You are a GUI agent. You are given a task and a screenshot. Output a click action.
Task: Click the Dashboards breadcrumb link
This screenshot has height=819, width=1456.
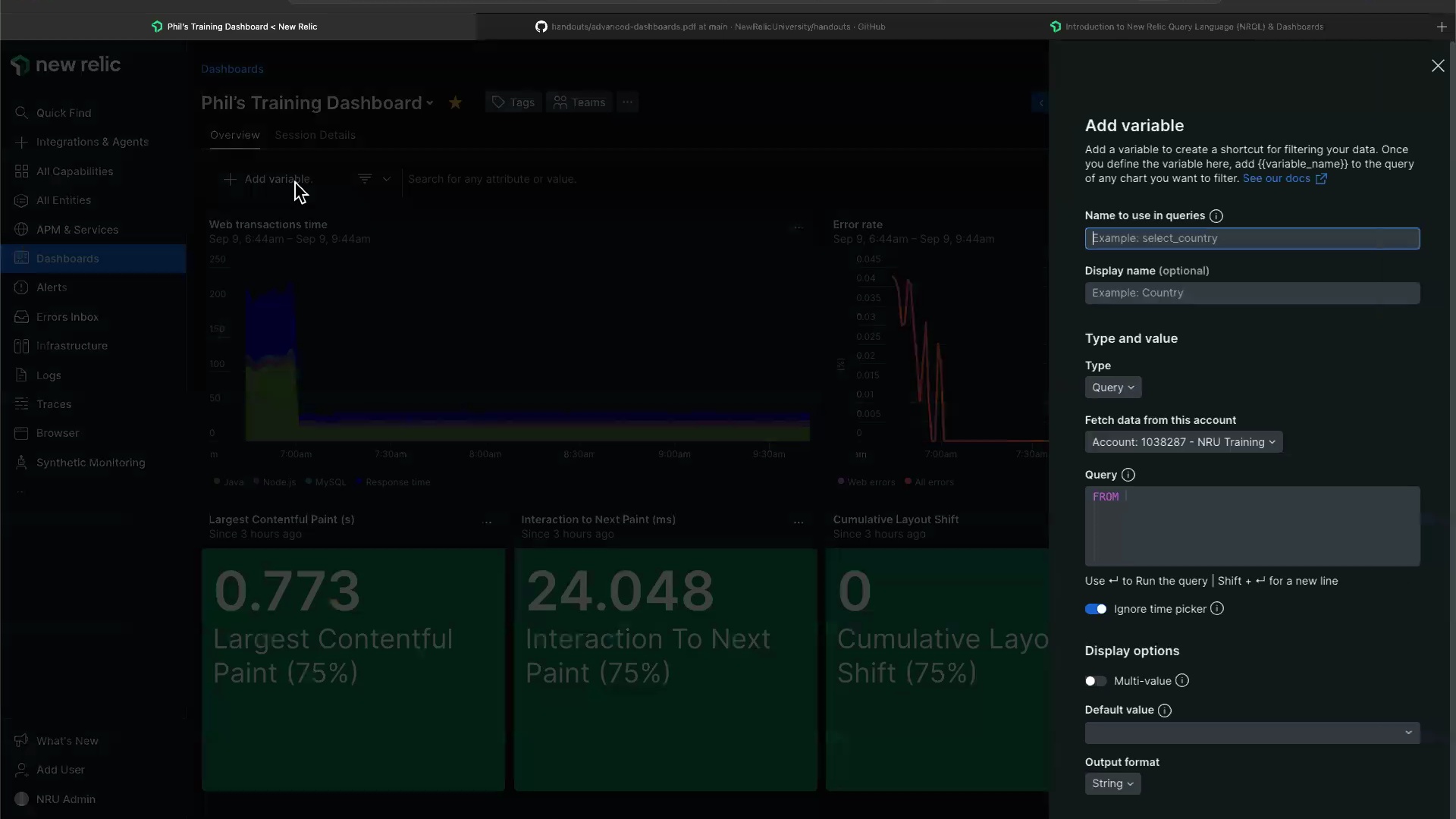coord(232,69)
